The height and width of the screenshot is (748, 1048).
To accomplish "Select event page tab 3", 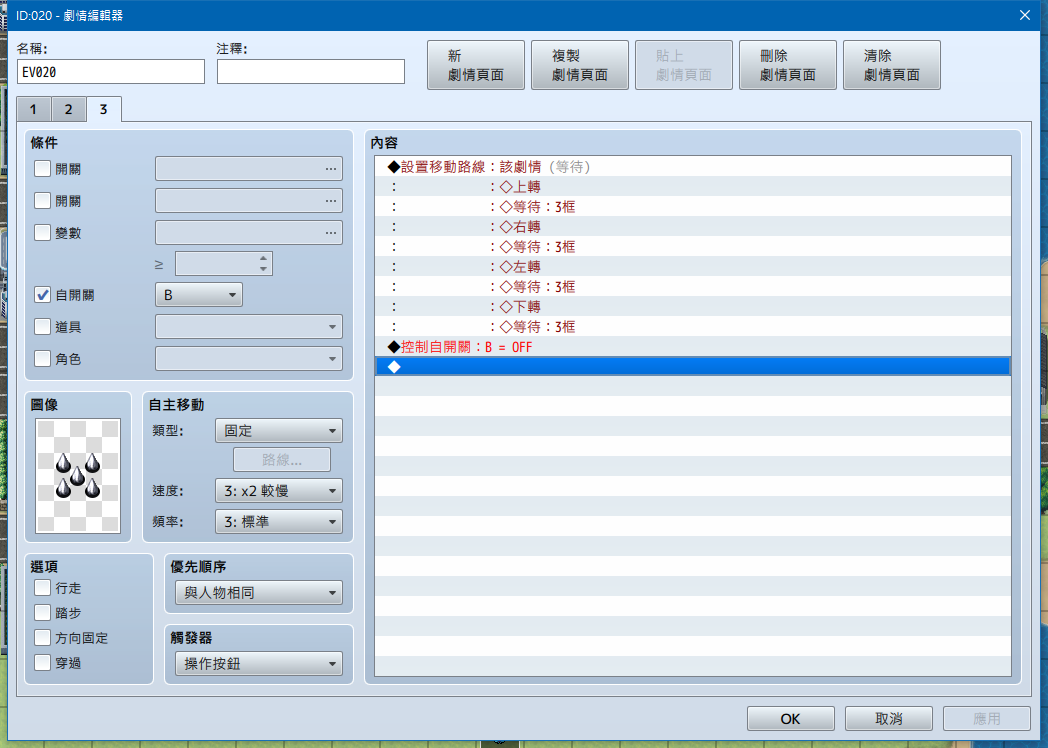I will click(104, 109).
